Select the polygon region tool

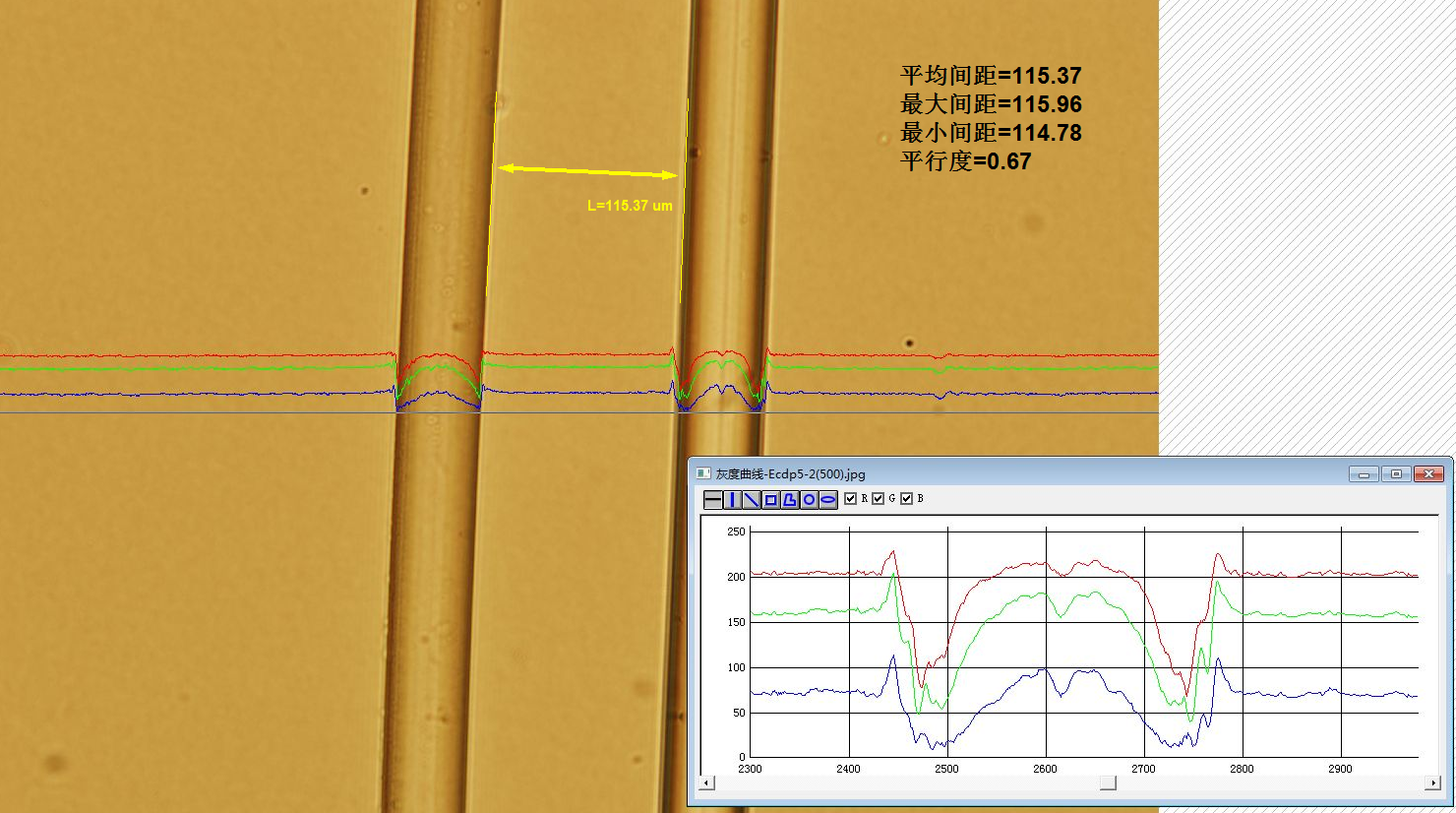point(790,500)
